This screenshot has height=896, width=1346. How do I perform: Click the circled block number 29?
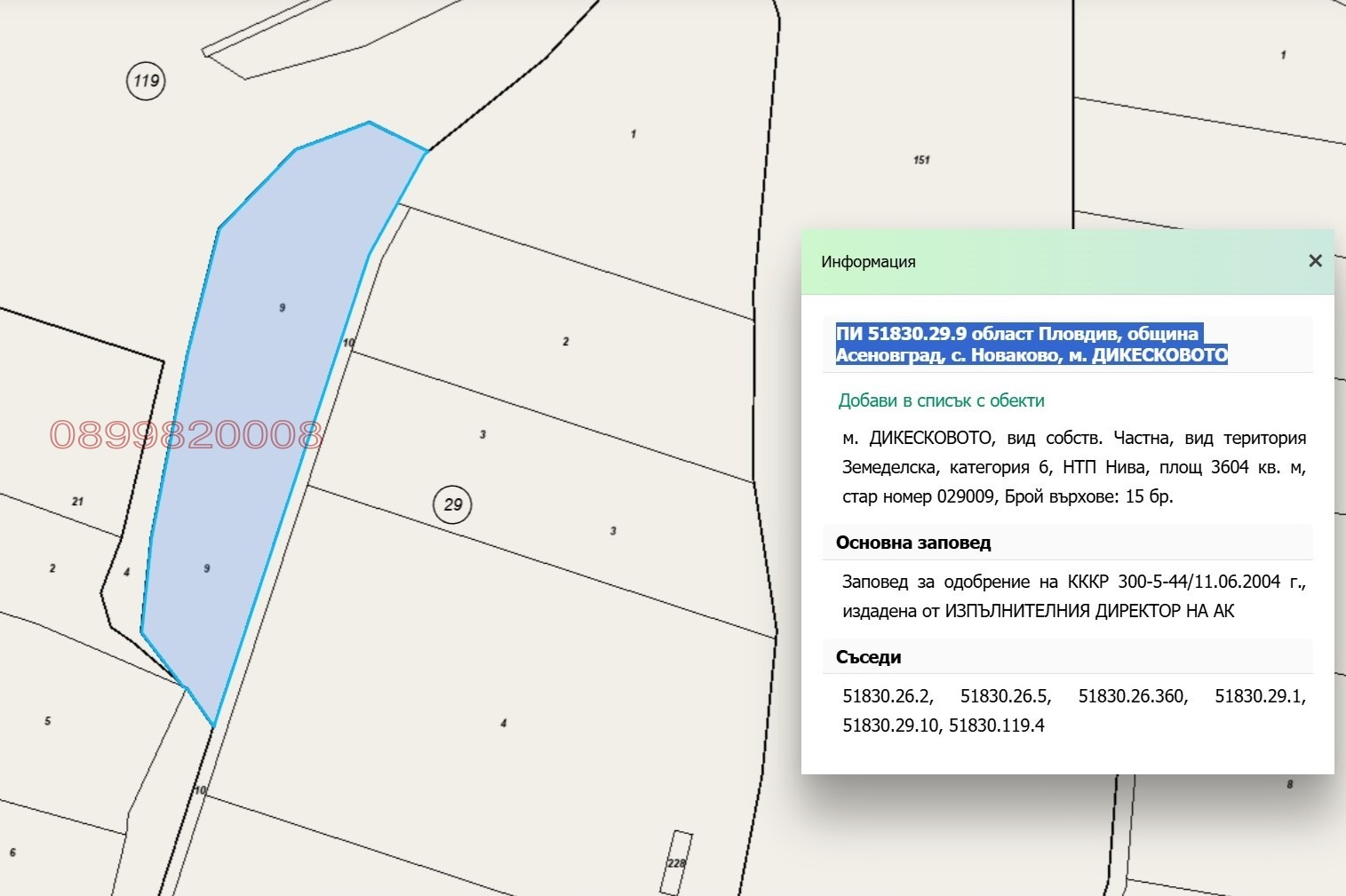pyautogui.click(x=453, y=504)
